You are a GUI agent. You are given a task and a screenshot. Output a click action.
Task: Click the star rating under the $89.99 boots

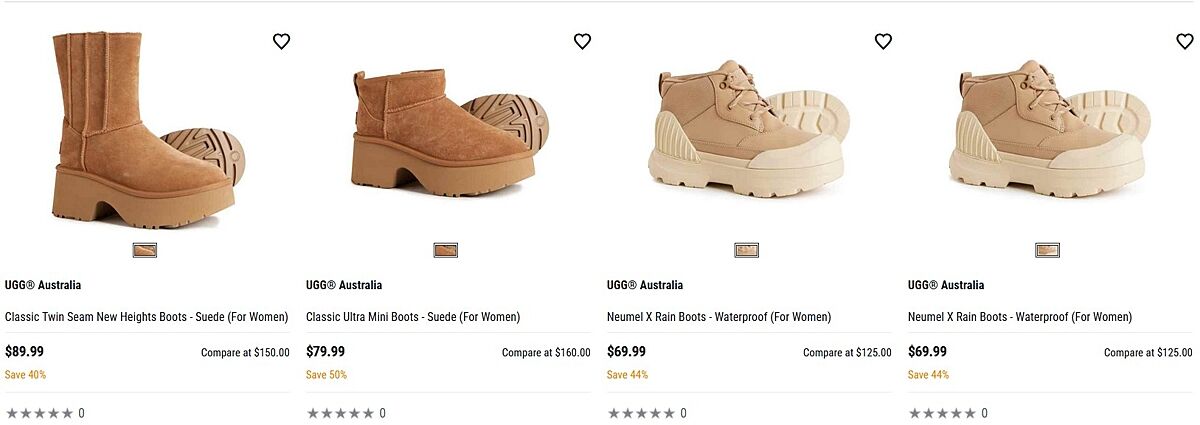point(40,413)
